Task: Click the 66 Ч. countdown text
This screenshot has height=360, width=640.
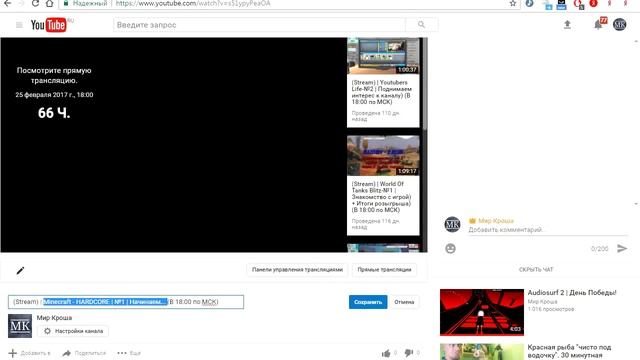Action: pos(54,113)
